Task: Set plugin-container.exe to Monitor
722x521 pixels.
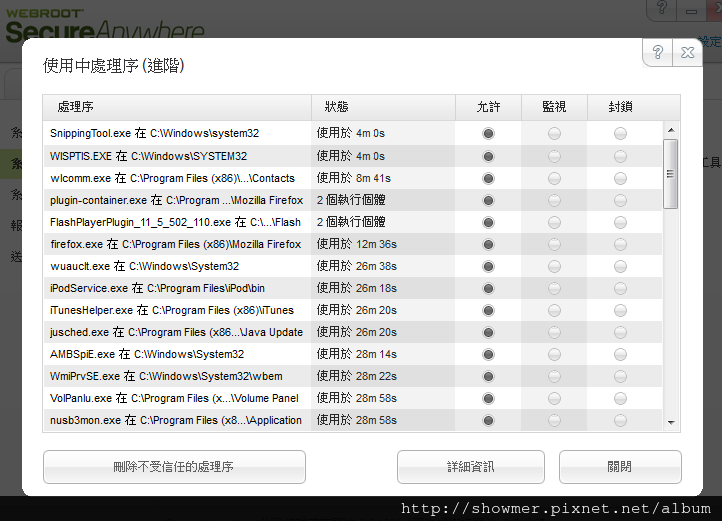Action: click(x=554, y=200)
